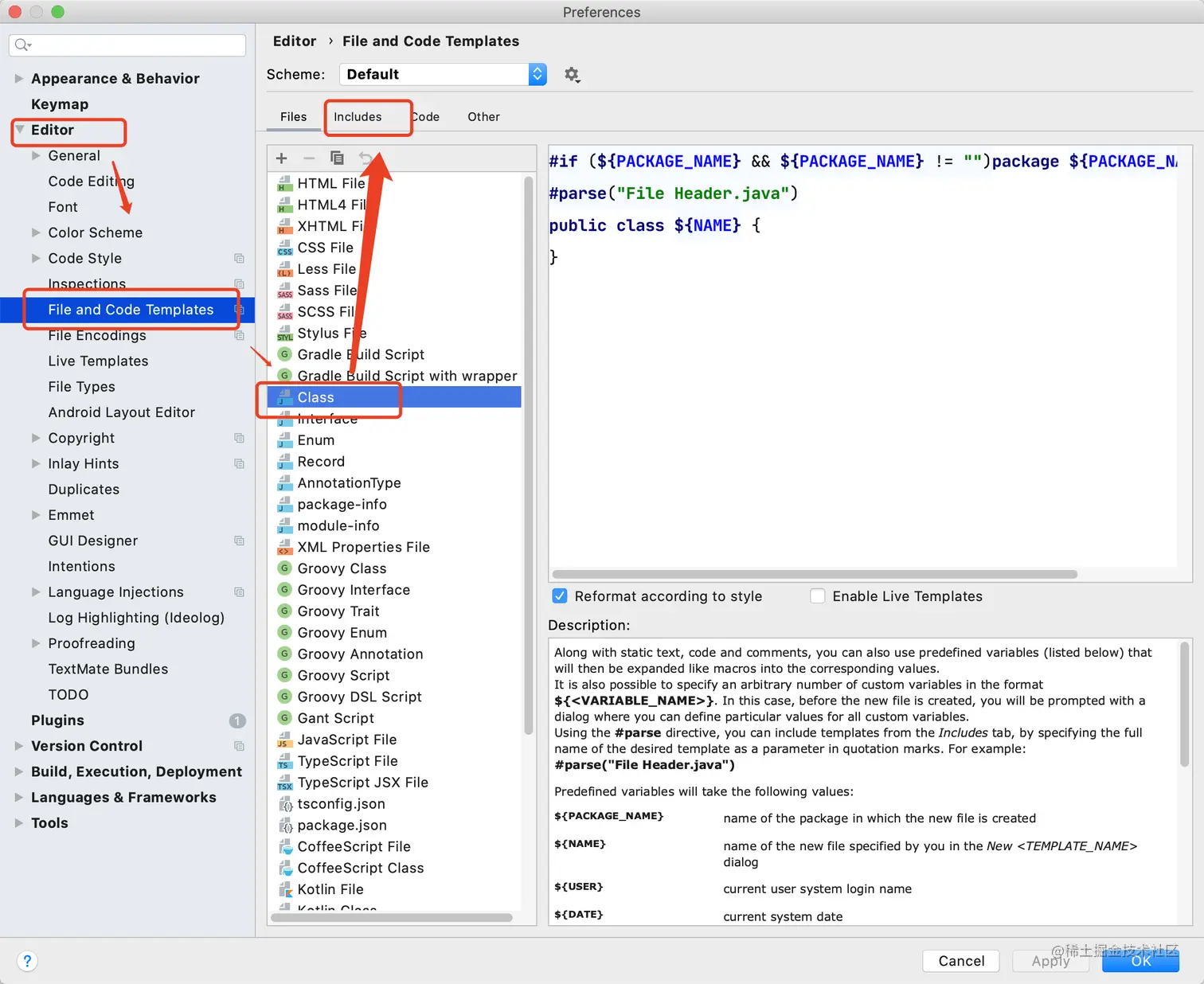Click the search magnifier icon
The image size is (1204, 984).
tap(23, 45)
